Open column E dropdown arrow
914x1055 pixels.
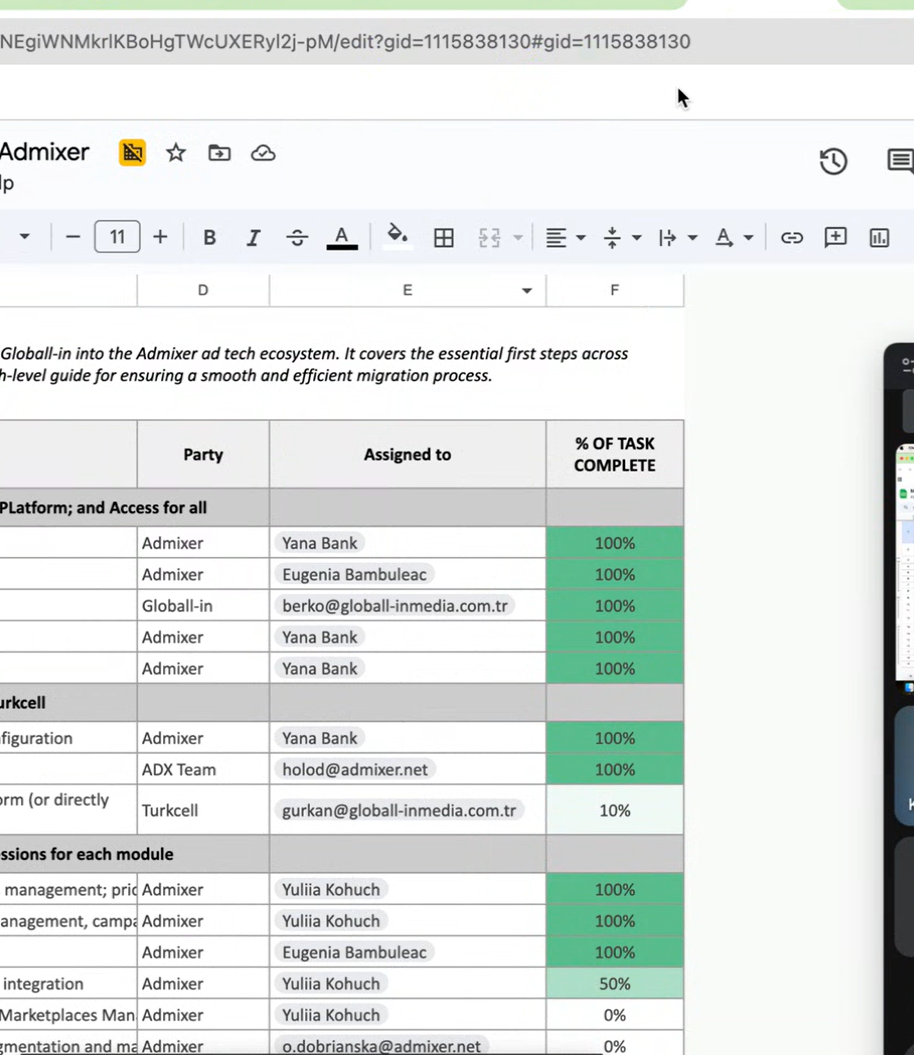click(x=527, y=291)
